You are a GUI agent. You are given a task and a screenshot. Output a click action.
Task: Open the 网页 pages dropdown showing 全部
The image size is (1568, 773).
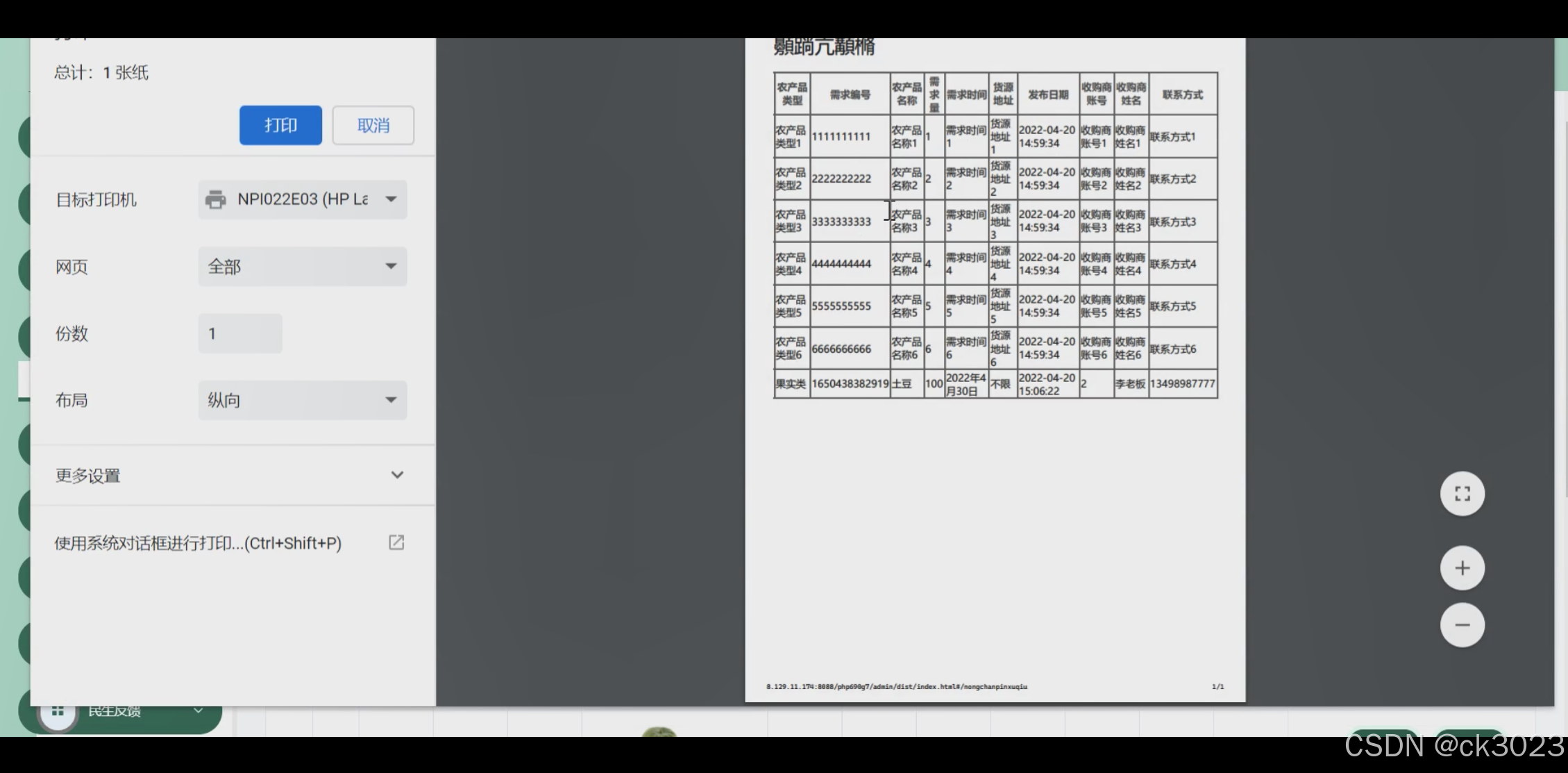[303, 267]
